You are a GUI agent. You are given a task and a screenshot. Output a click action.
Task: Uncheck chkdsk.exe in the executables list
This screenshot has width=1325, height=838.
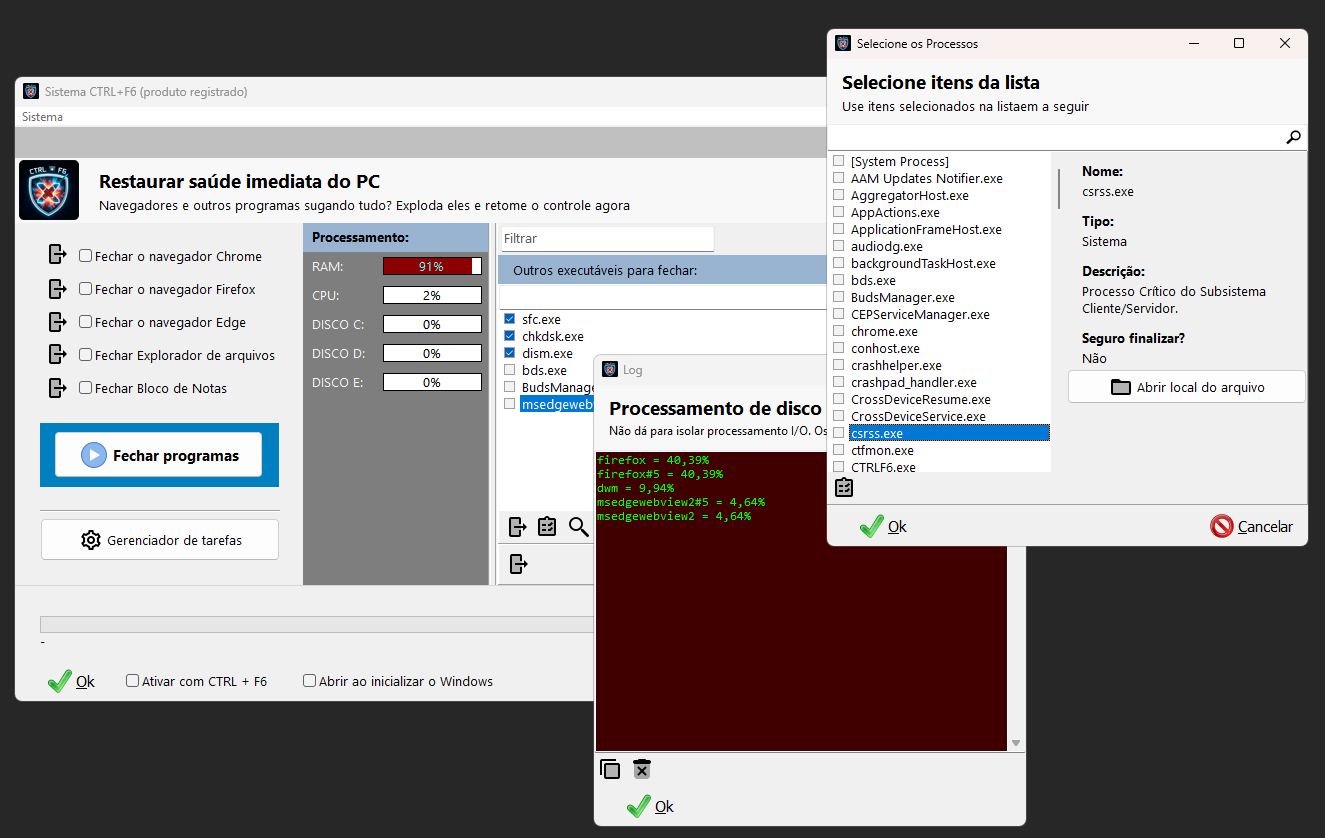pos(510,336)
